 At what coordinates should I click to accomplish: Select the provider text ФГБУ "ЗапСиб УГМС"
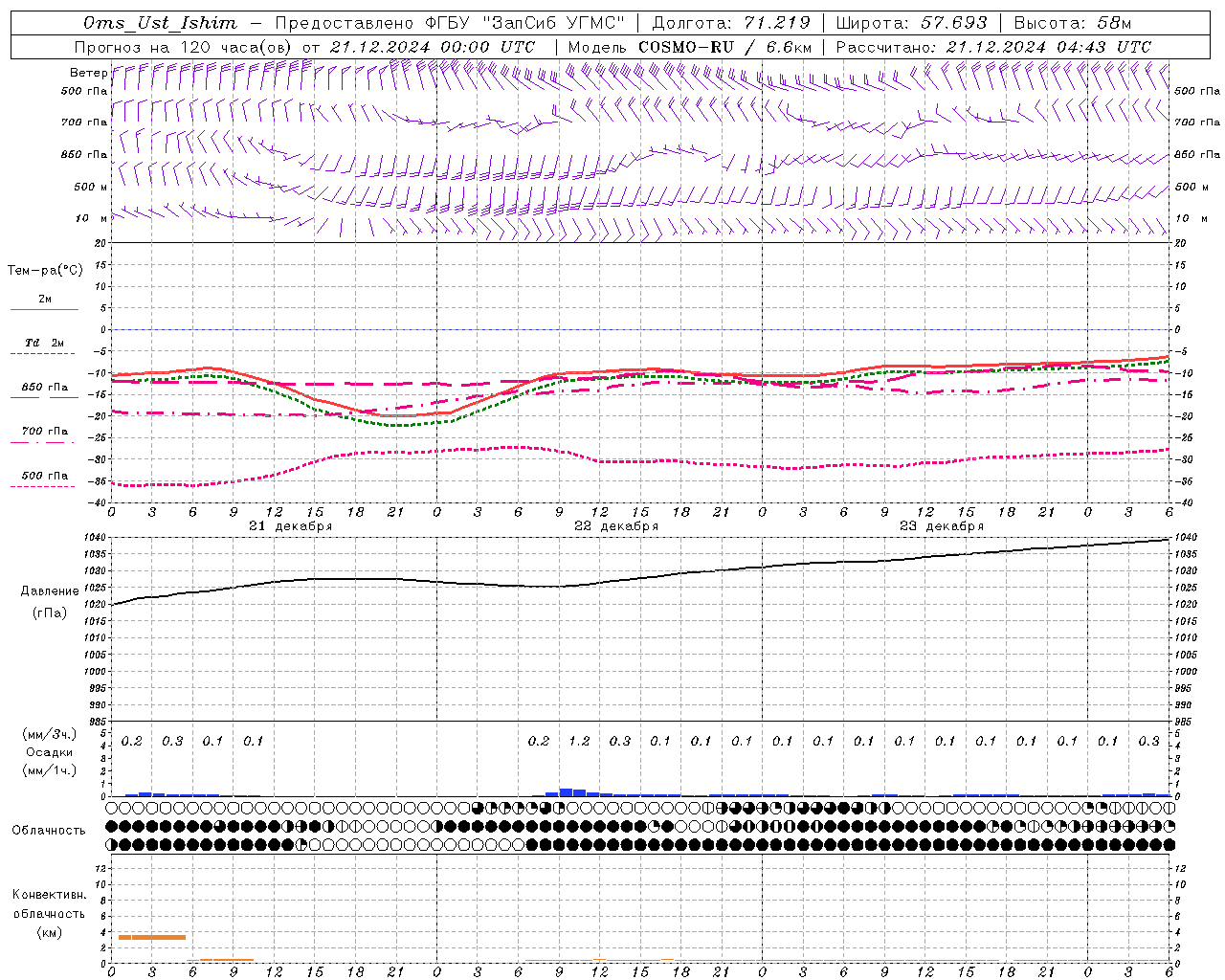(x=523, y=23)
